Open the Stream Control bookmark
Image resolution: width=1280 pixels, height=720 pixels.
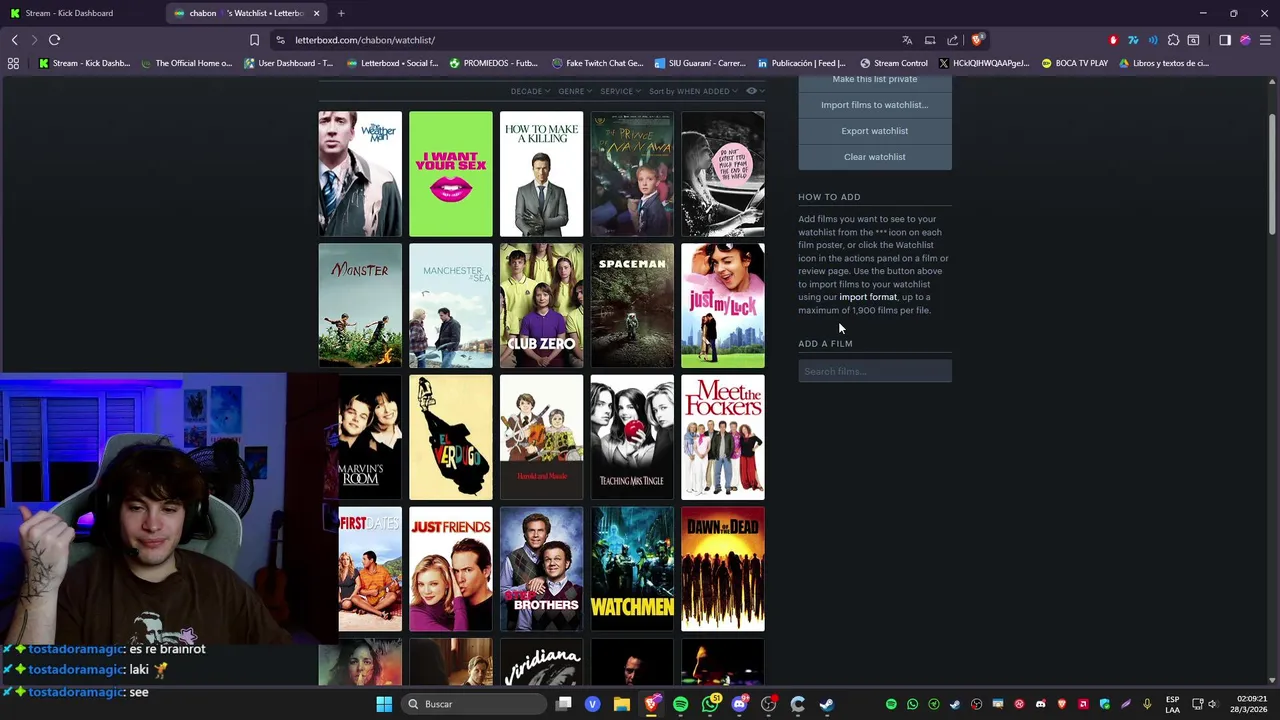[x=893, y=63]
